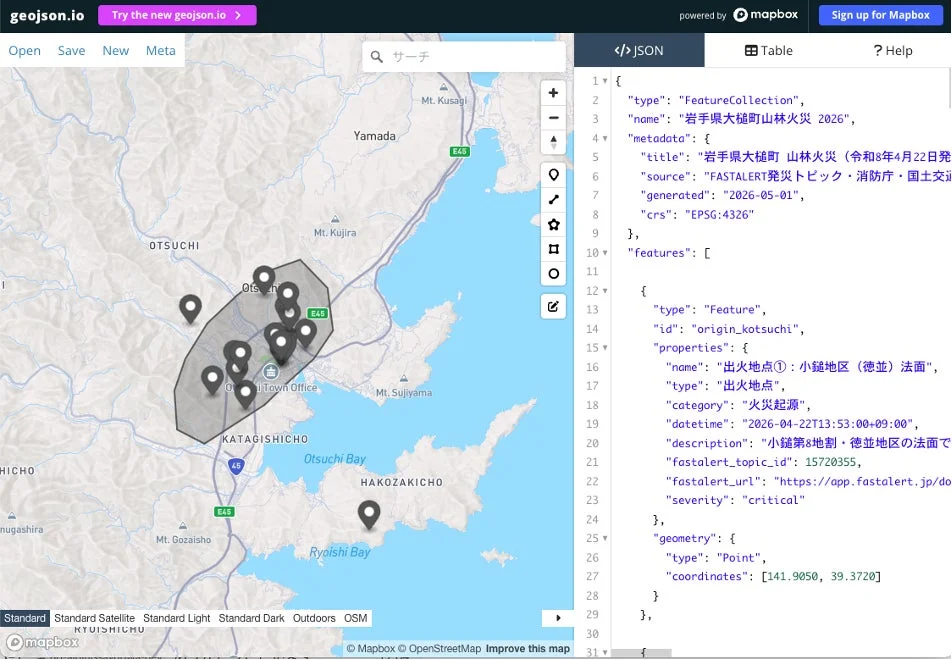Open the Mapbox attribution link
Viewport: 952px width, 660px height.
tap(370, 649)
